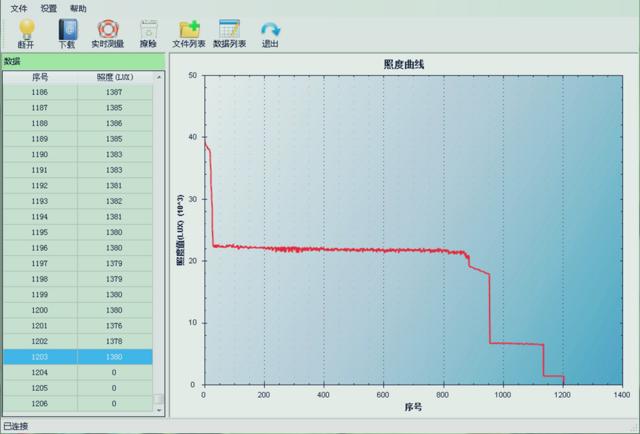Click lux value 1385 in row 1187

114,108
